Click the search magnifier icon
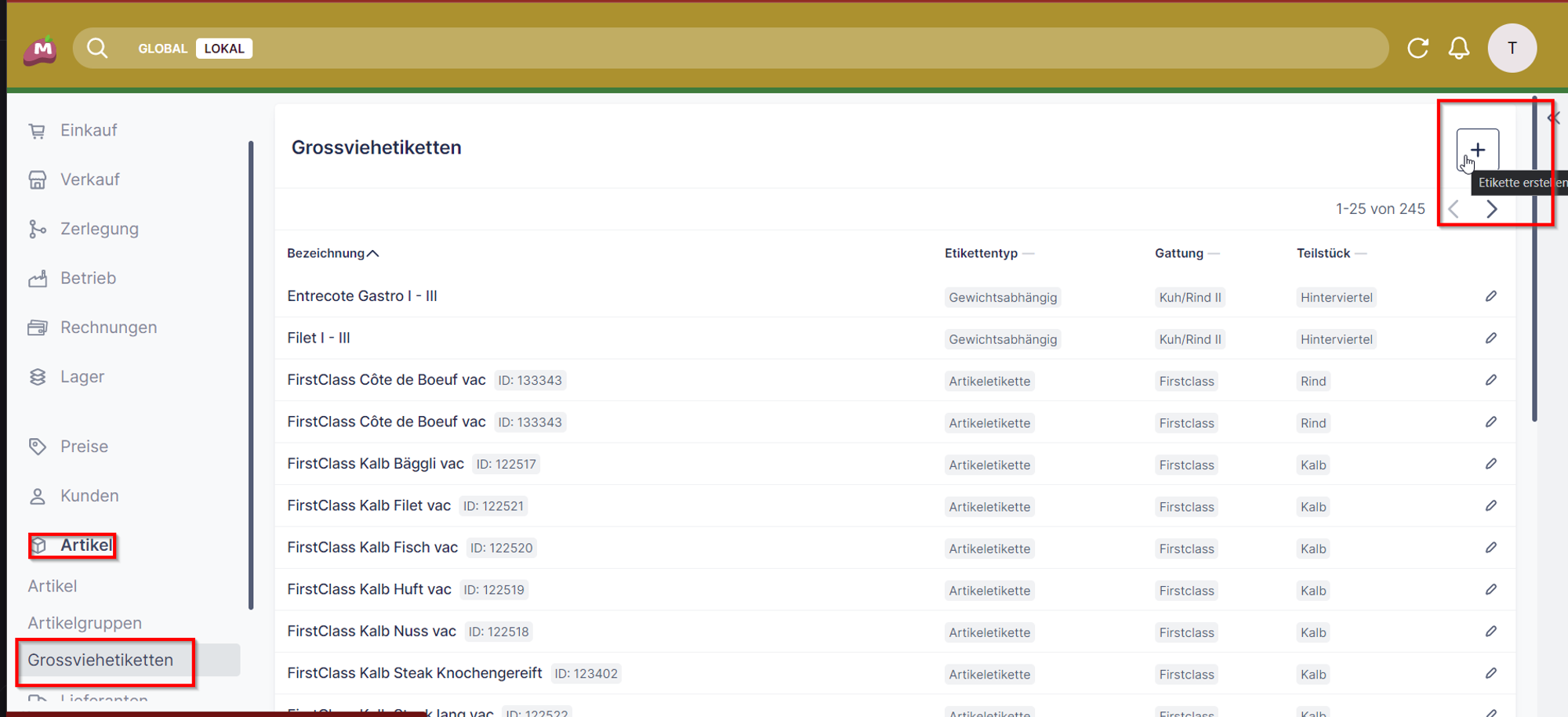1568x717 pixels. coord(97,49)
